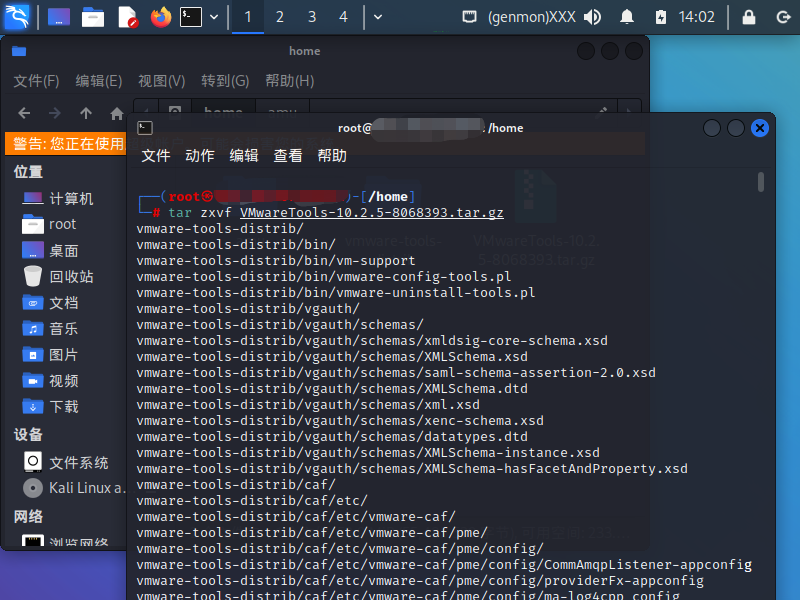Go forward in file manager
The width and height of the screenshot is (800, 600).
(55, 113)
